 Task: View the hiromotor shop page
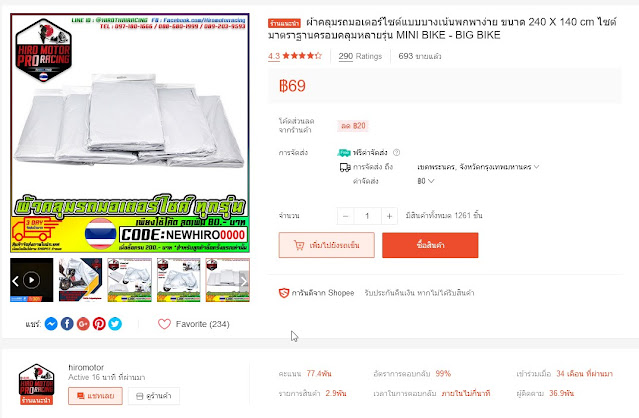tap(154, 396)
